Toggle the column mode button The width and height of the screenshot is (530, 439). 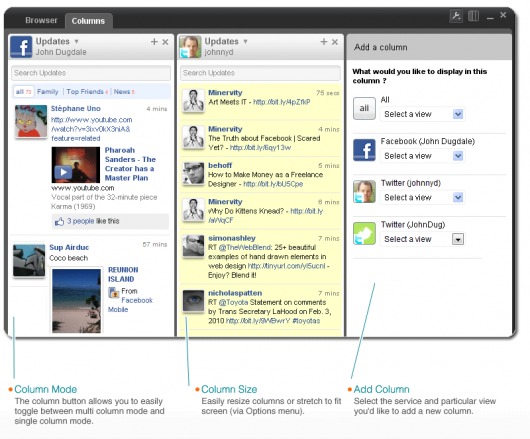pos(473,16)
